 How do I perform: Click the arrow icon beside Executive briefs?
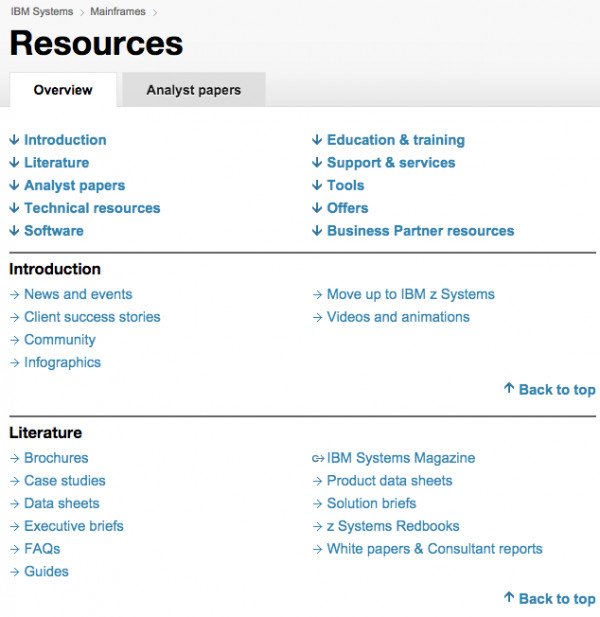[x=15, y=527]
